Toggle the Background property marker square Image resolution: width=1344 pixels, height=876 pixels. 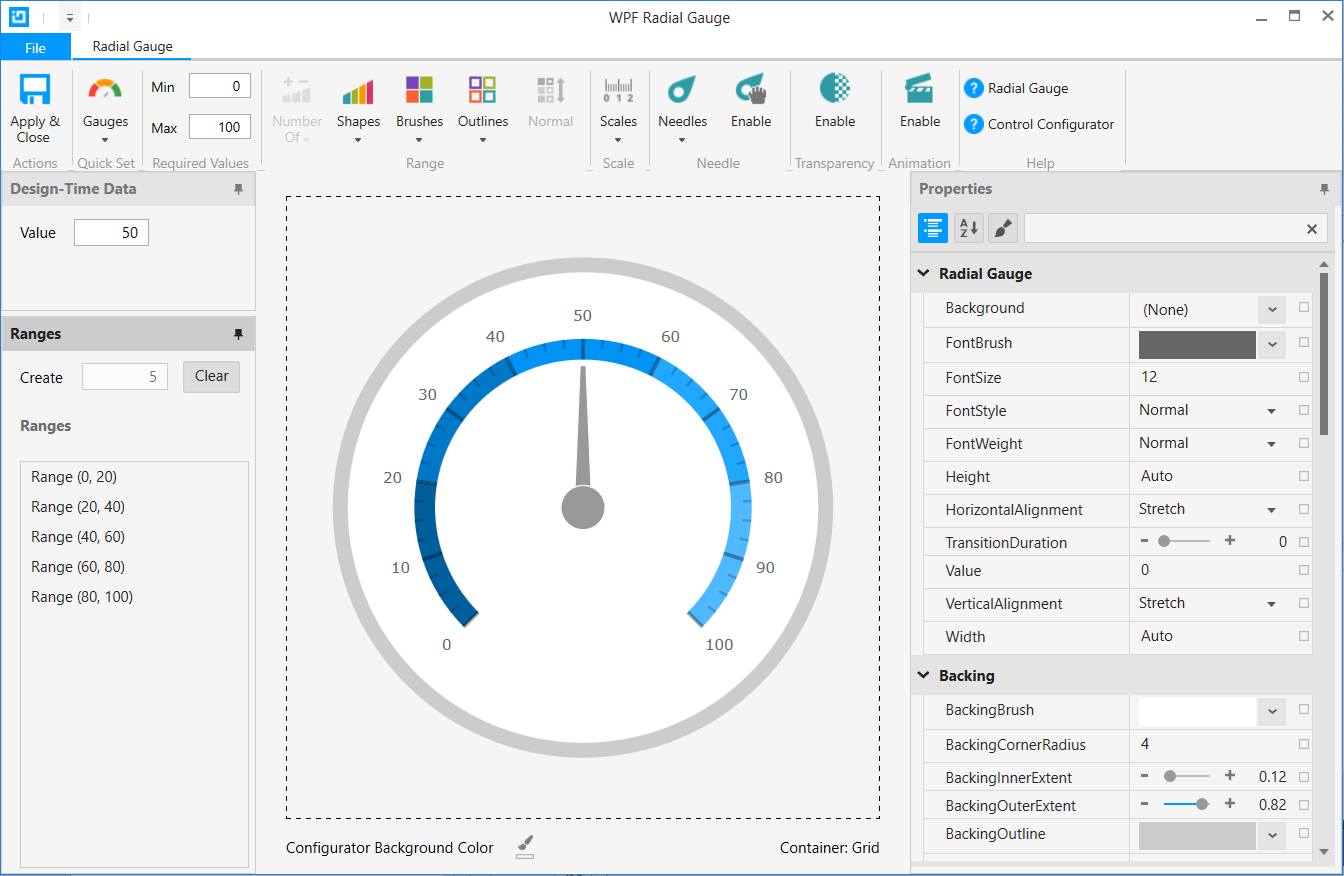[1304, 308]
